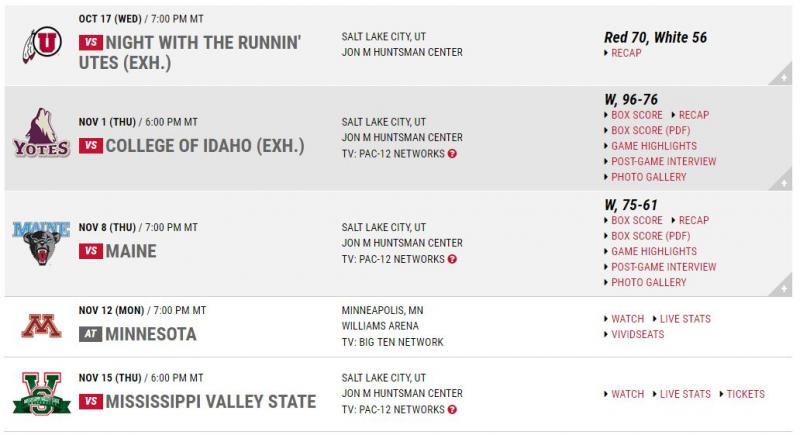Open Box Score (PDF) for Maine game
Screen dimensions: 800x435
[x=651, y=236]
